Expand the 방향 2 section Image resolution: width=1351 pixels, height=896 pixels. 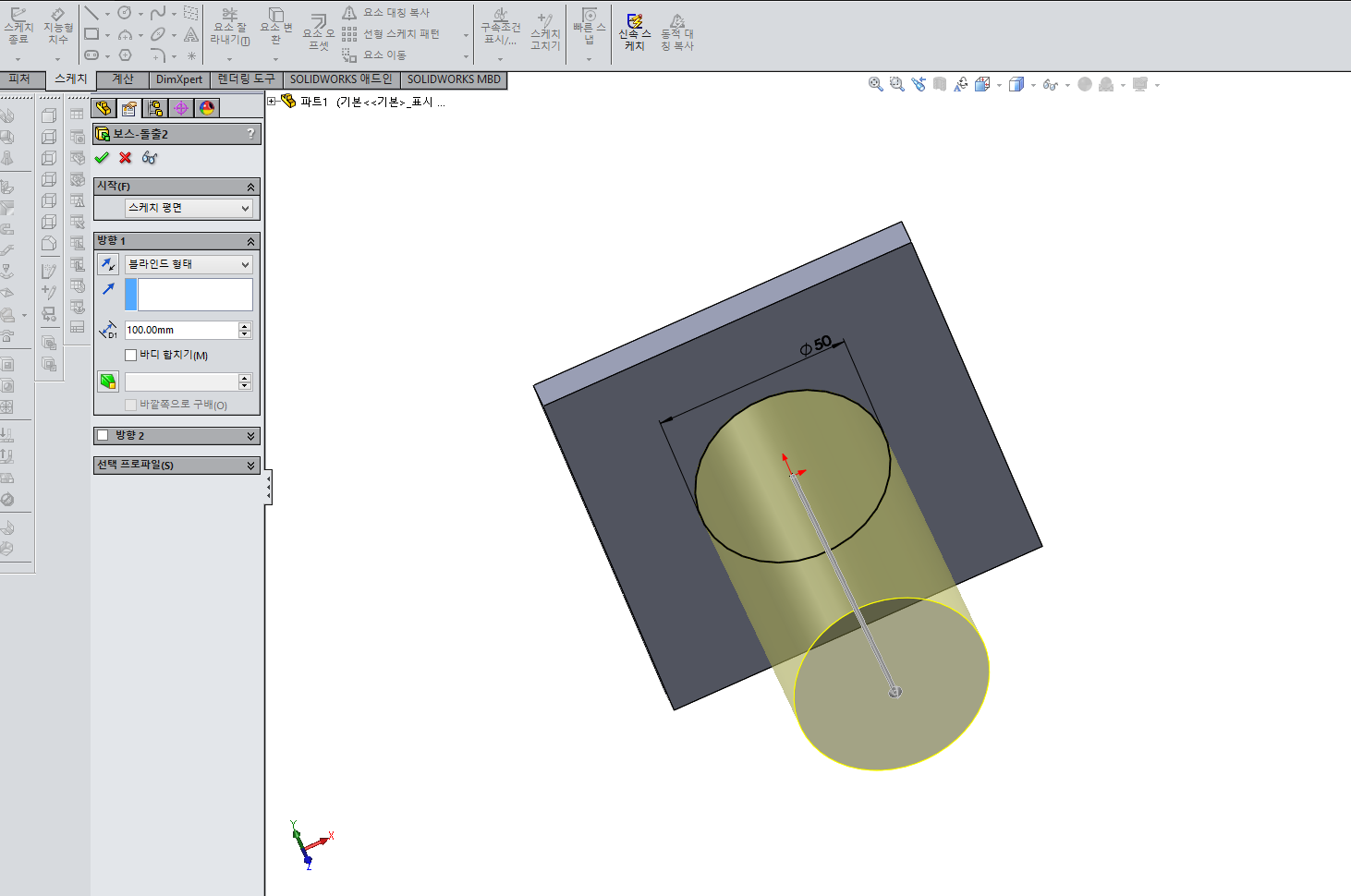[x=250, y=436]
